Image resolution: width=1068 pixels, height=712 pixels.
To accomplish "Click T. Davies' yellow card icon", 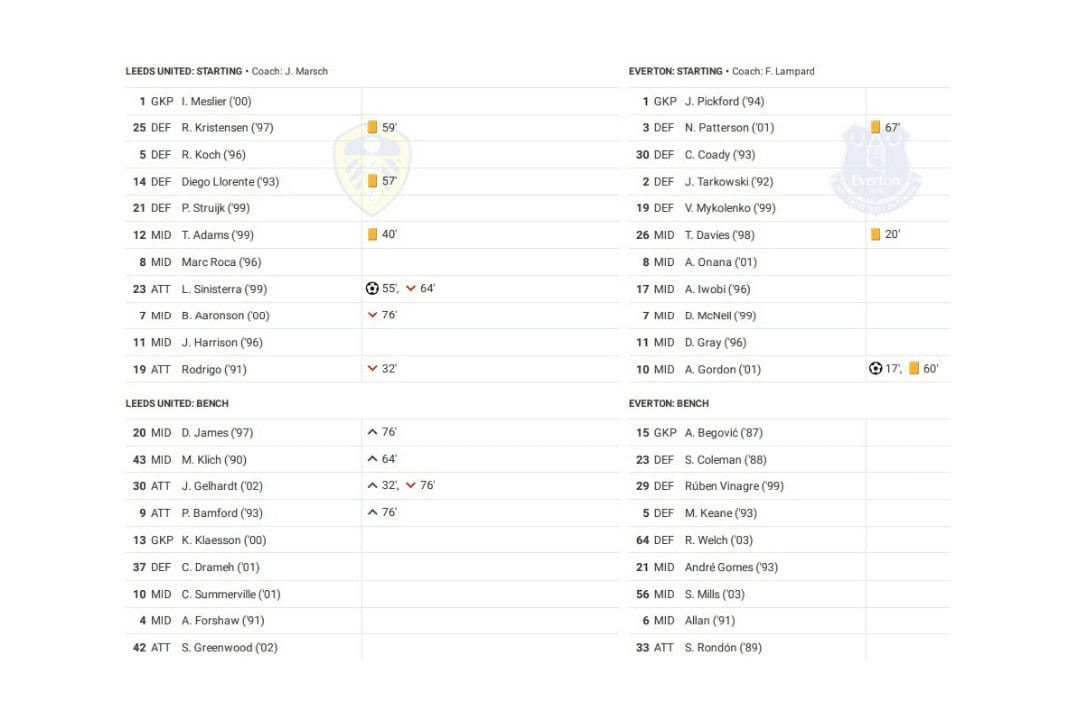I will coord(876,235).
